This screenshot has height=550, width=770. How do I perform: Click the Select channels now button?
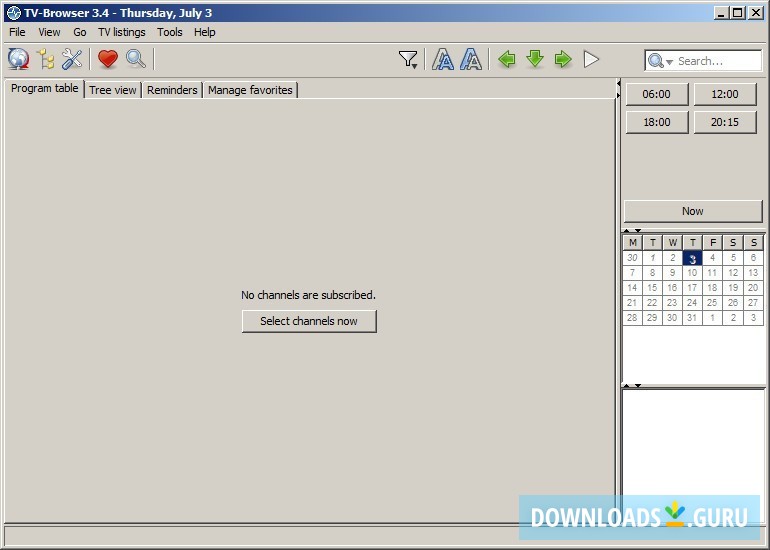pyautogui.click(x=309, y=321)
